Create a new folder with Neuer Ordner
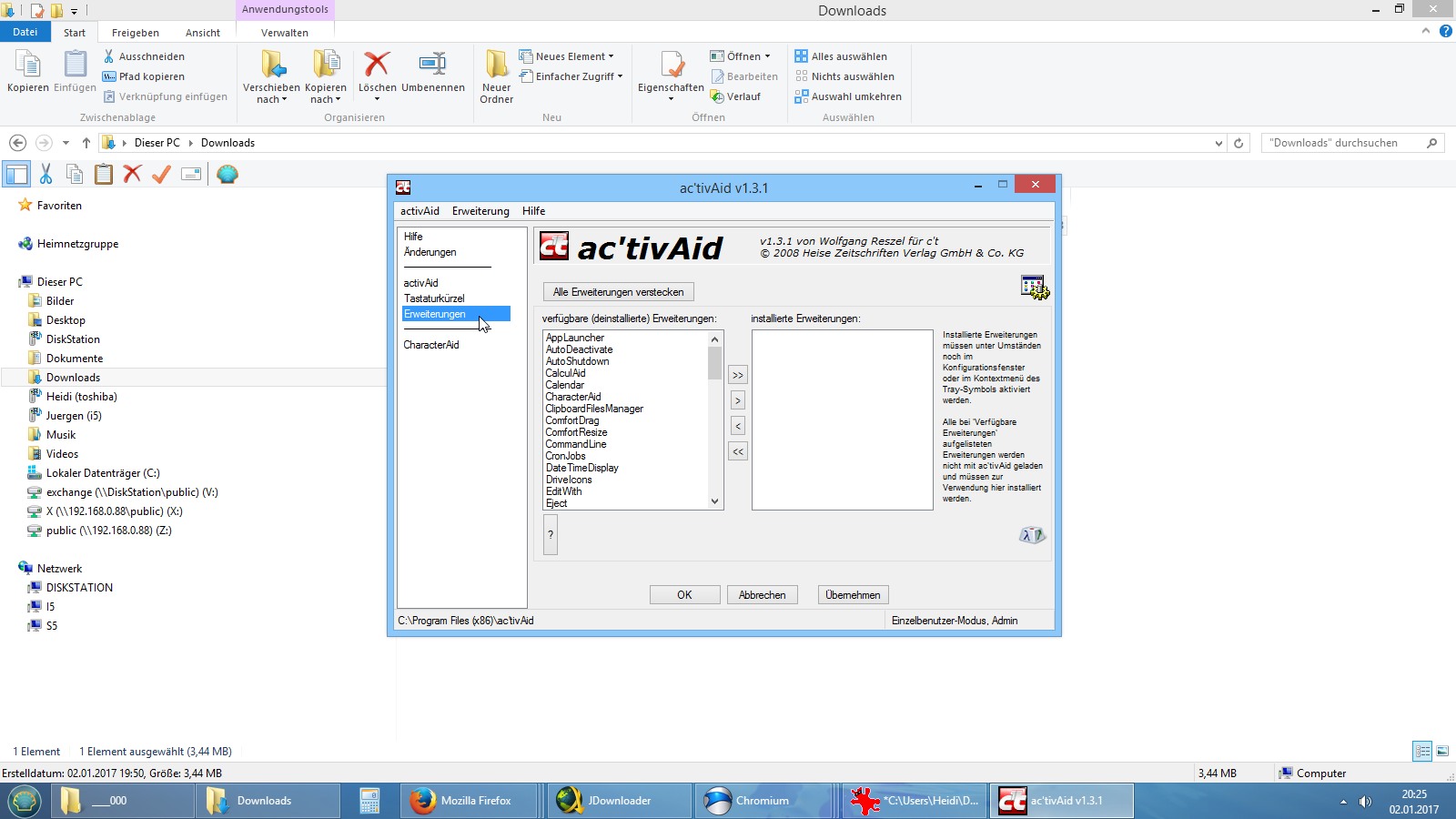Viewport: 1456px width, 819px height. click(x=497, y=77)
